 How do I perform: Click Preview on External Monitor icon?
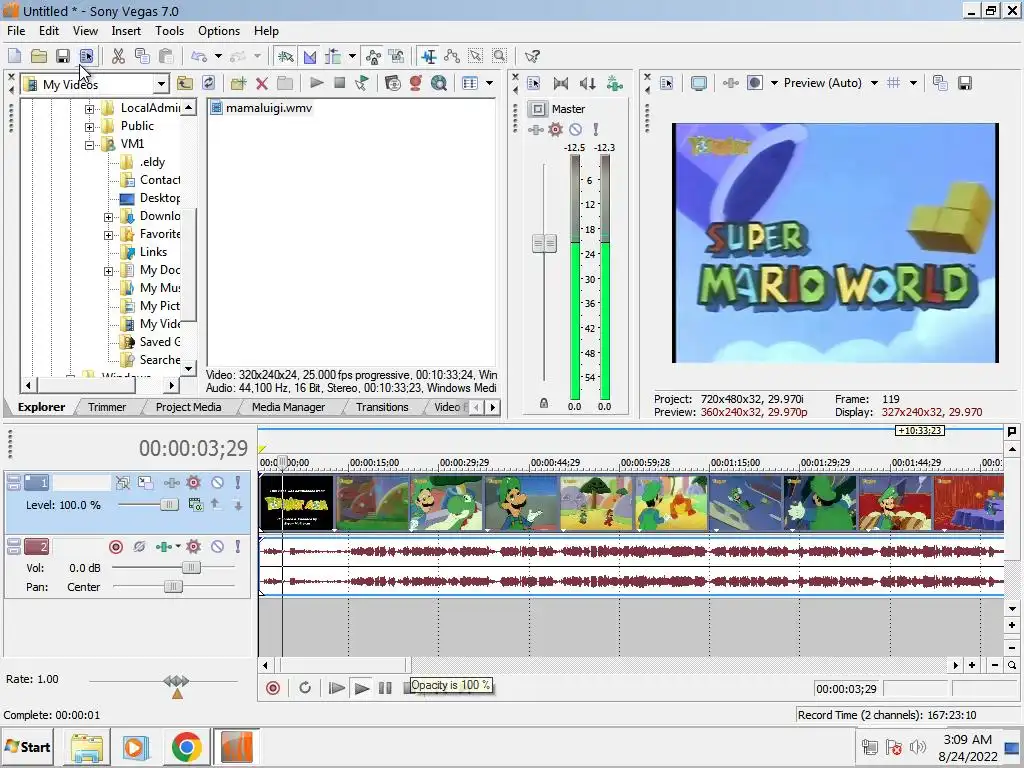tap(699, 83)
